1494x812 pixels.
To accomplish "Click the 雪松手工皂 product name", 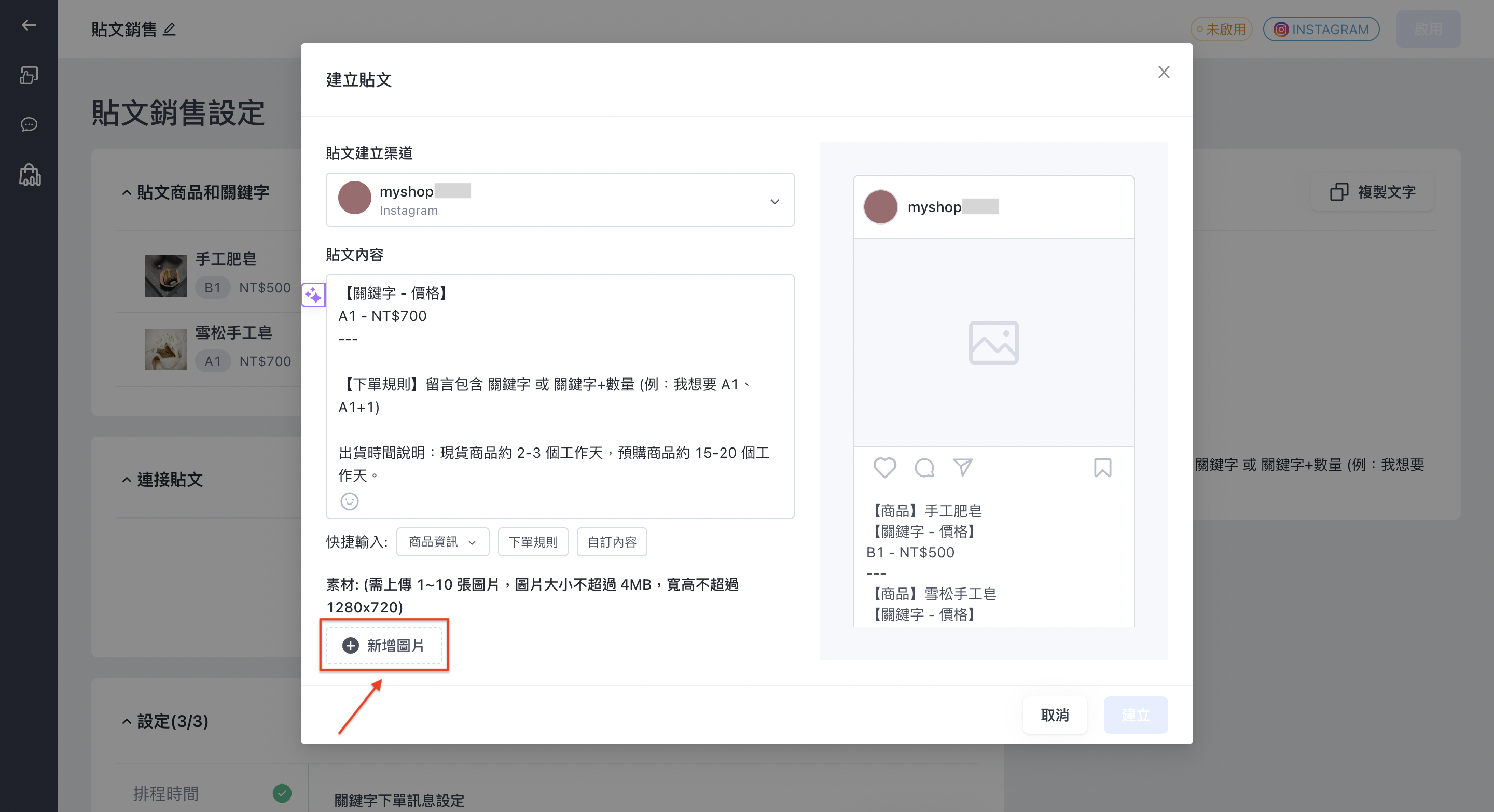I will tap(234, 333).
